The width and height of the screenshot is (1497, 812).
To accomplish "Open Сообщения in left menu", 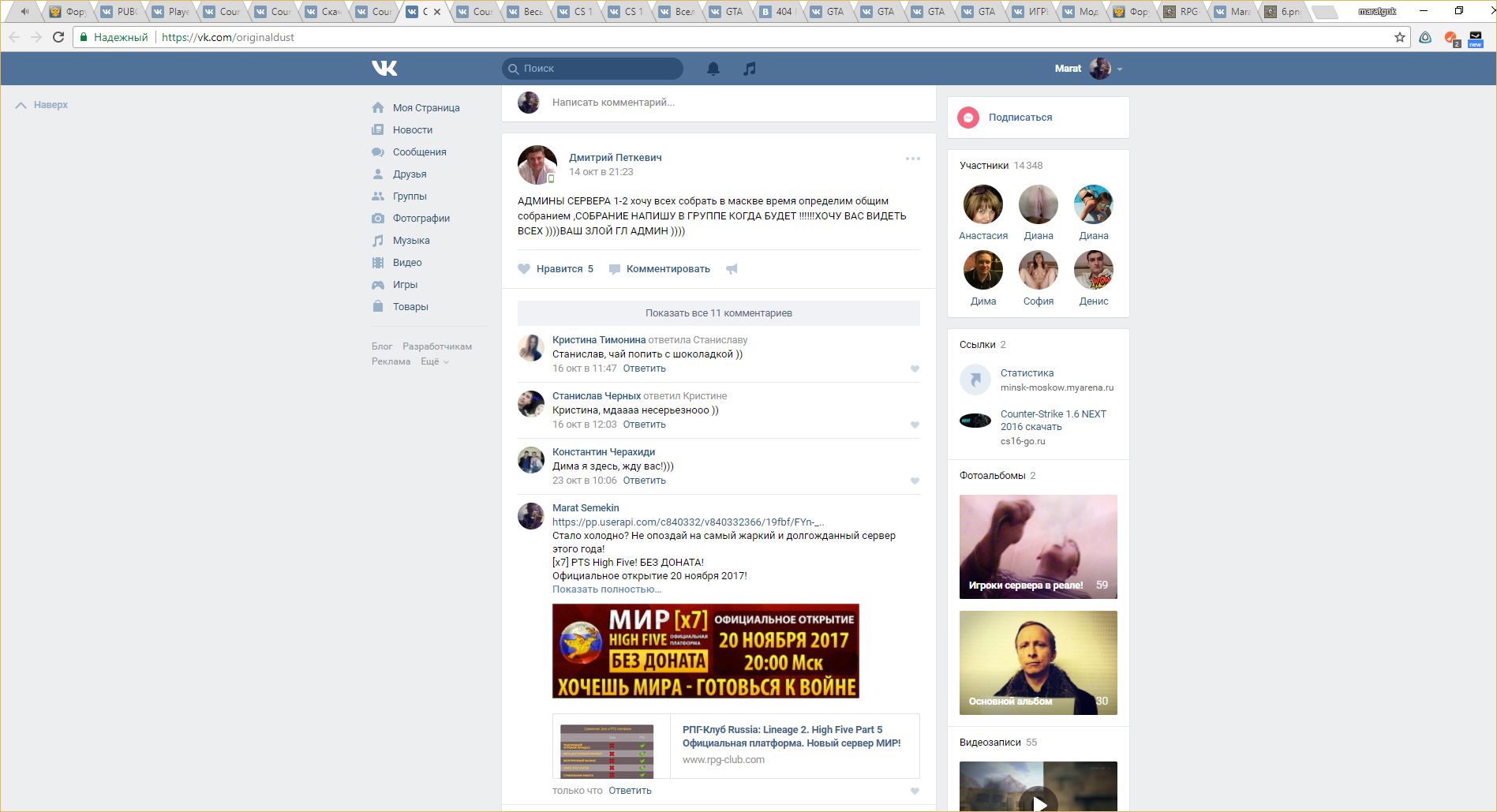I will pyautogui.click(x=419, y=152).
